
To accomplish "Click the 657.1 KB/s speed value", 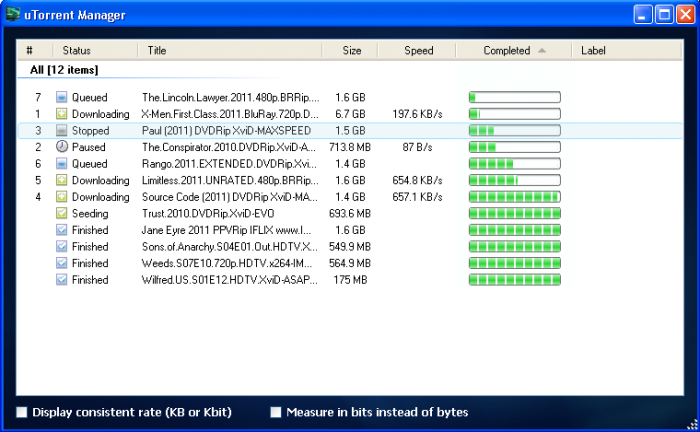I will [417, 197].
